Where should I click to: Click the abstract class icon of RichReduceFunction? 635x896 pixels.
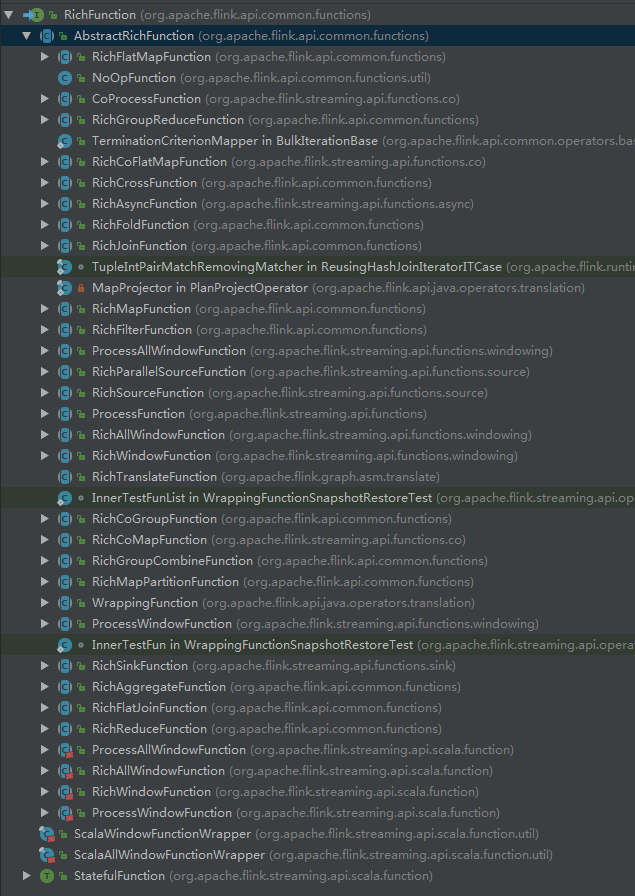pos(65,729)
